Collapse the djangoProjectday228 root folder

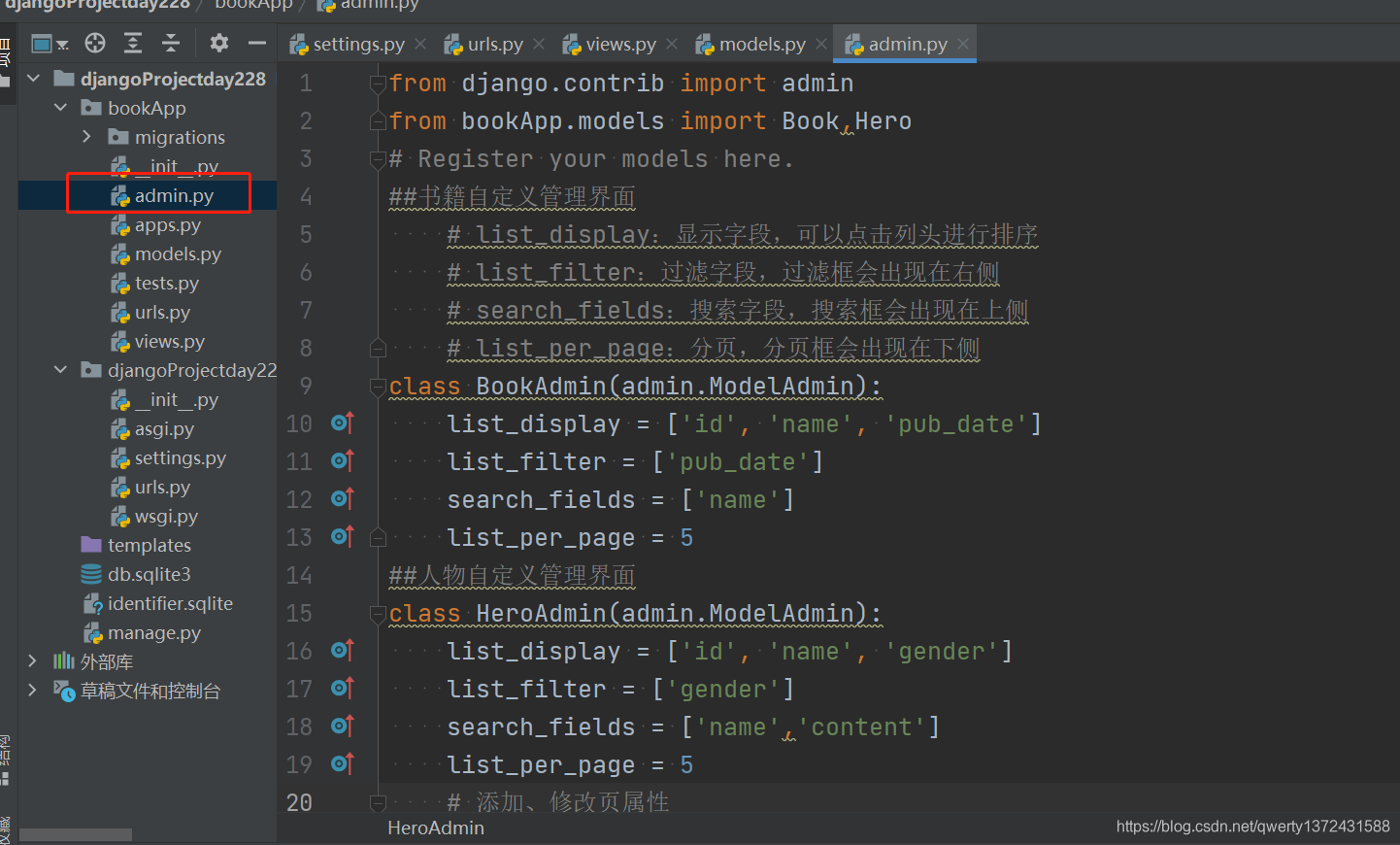pos(34,79)
